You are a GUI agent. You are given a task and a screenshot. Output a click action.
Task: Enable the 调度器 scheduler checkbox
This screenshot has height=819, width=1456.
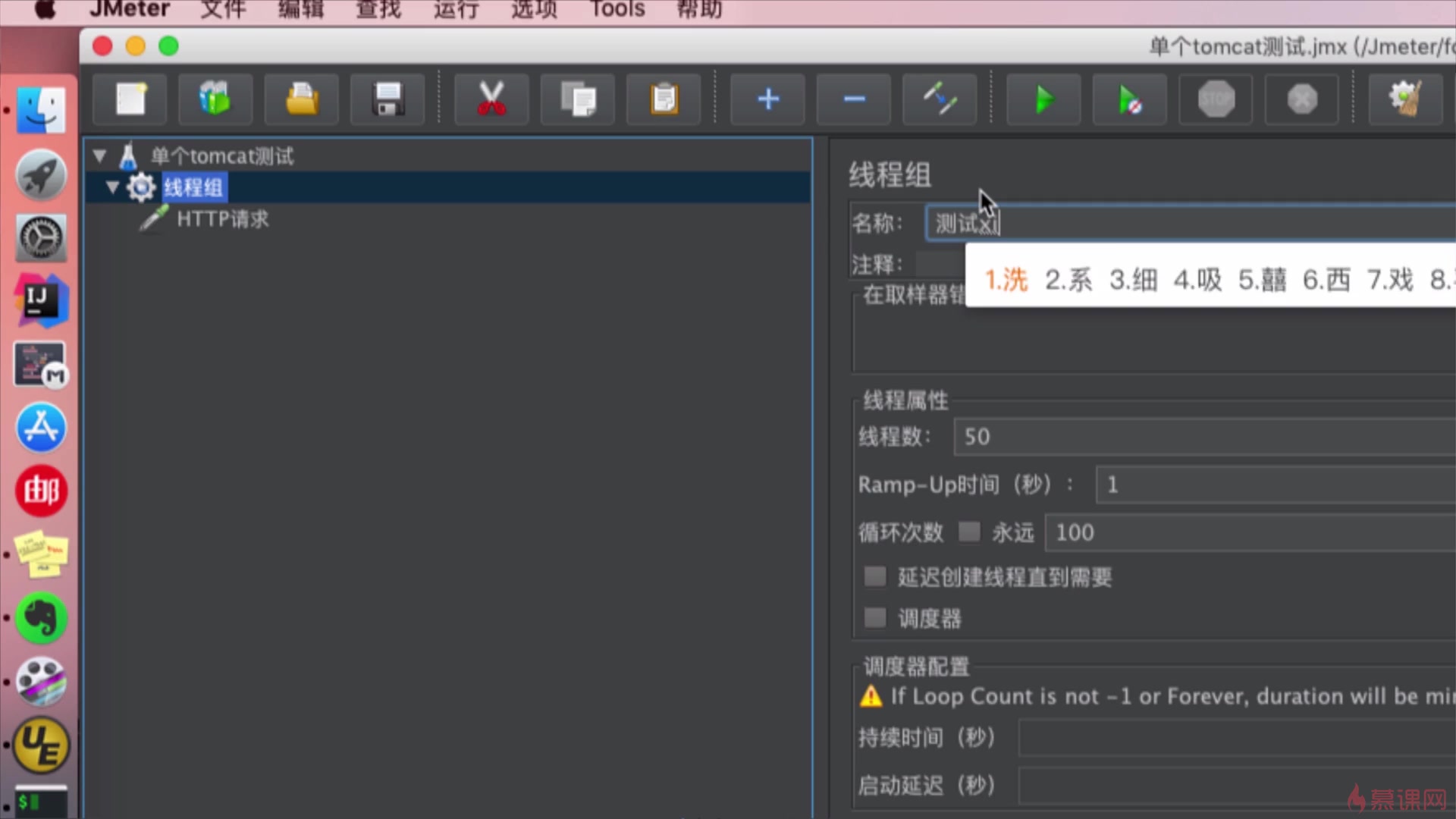(x=874, y=617)
